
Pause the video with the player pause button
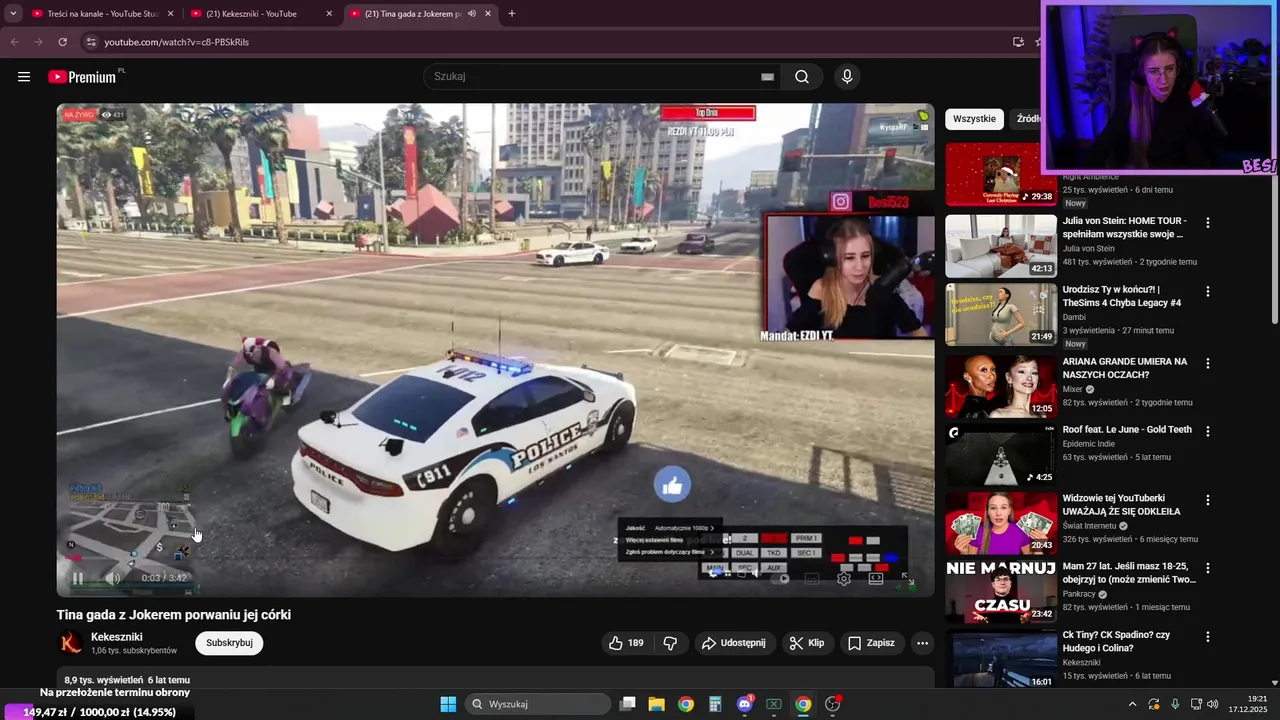(x=78, y=578)
